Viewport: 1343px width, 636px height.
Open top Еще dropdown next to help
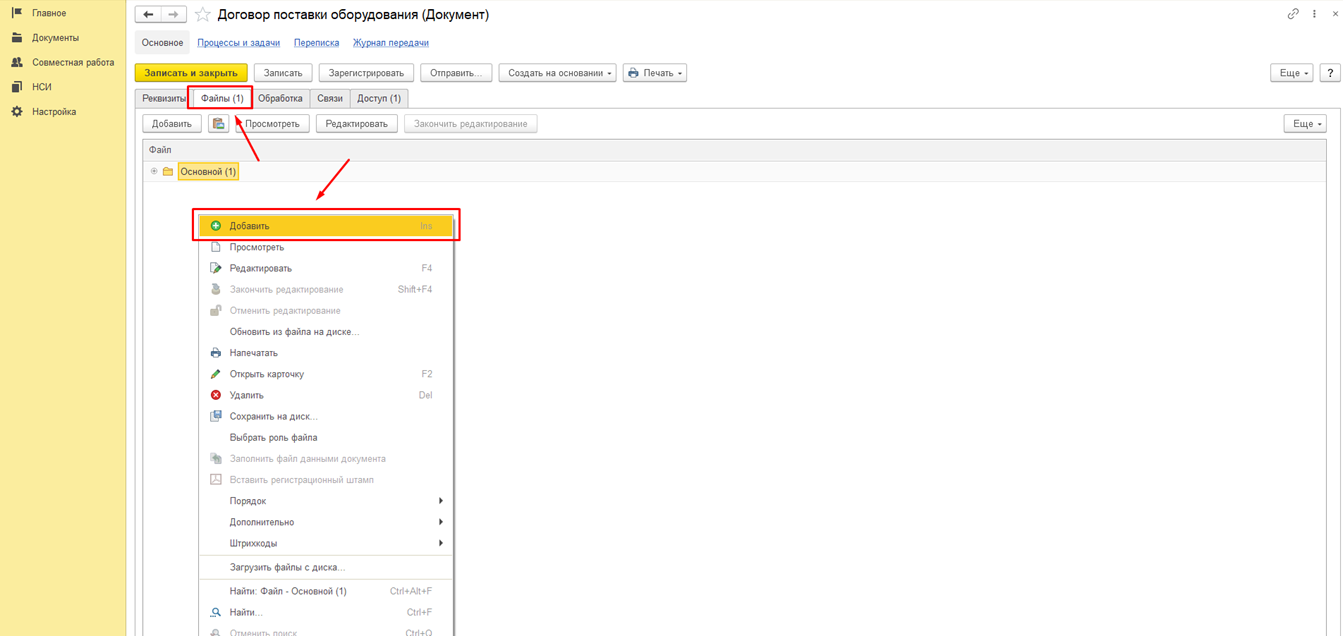click(x=1292, y=73)
